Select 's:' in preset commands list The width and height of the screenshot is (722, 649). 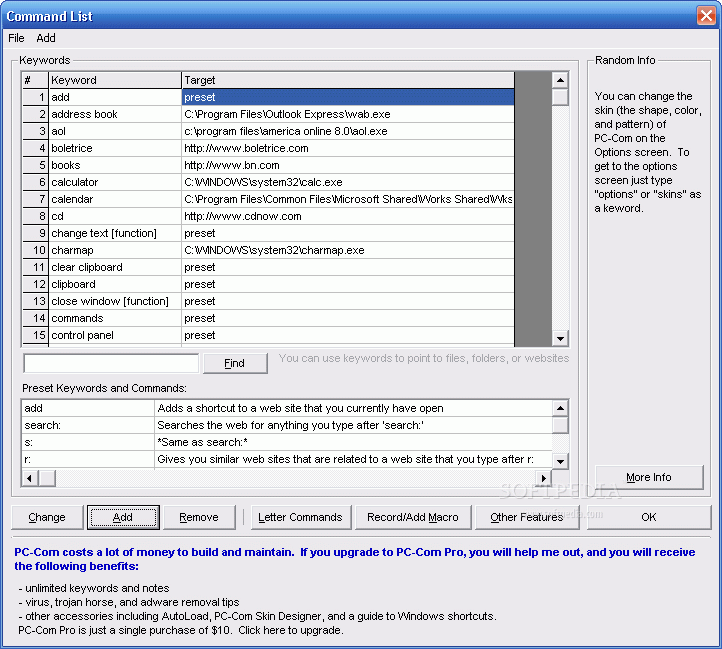click(x=88, y=442)
